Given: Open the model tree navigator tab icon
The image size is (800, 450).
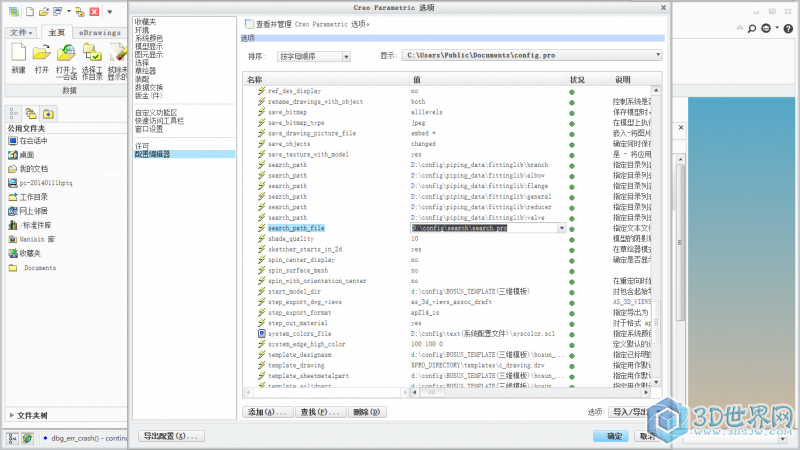Looking at the screenshot, I should [x=14, y=113].
